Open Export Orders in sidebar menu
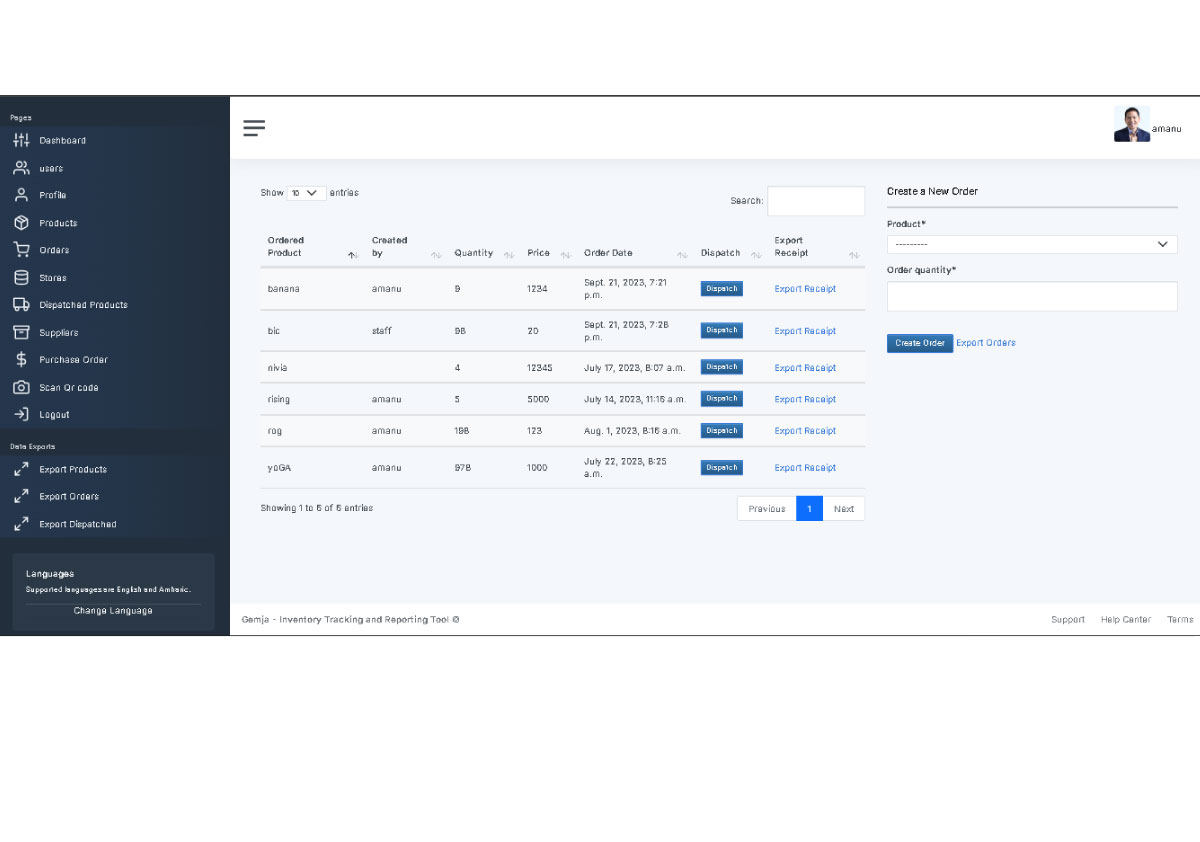Image resolution: width=1200 pixels, height=842 pixels. tap(69, 496)
